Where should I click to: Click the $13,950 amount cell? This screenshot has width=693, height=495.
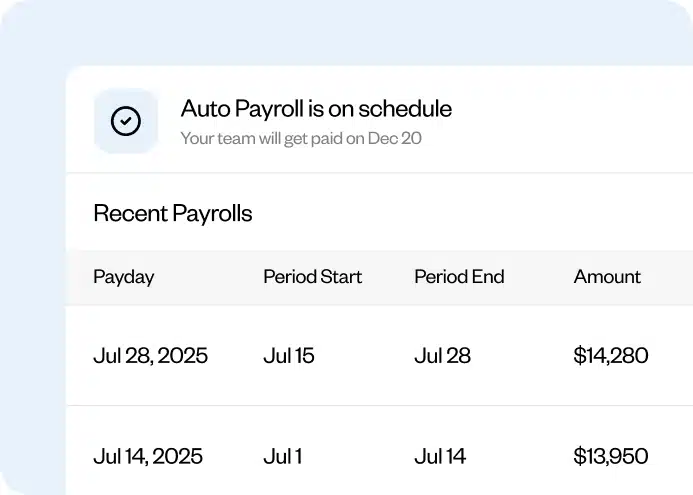(611, 456)
